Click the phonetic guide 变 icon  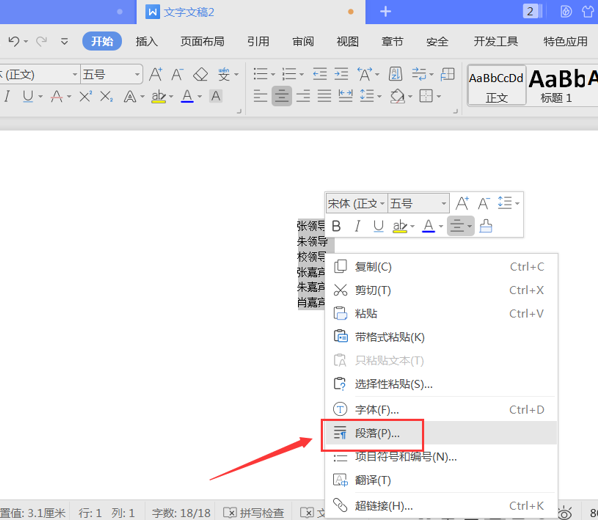224,74
